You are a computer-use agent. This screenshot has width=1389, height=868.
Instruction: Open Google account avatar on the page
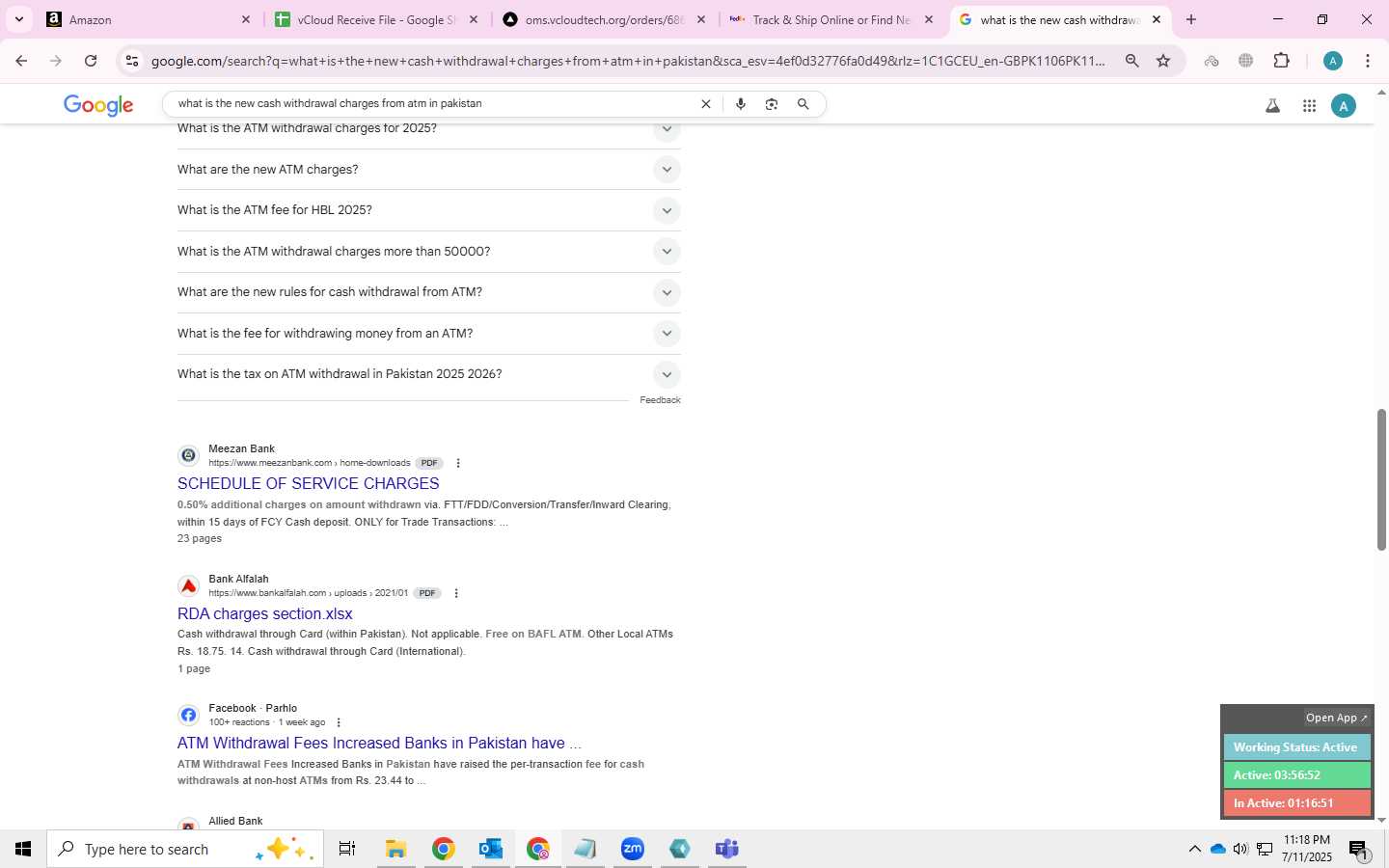coord(1344,106)
